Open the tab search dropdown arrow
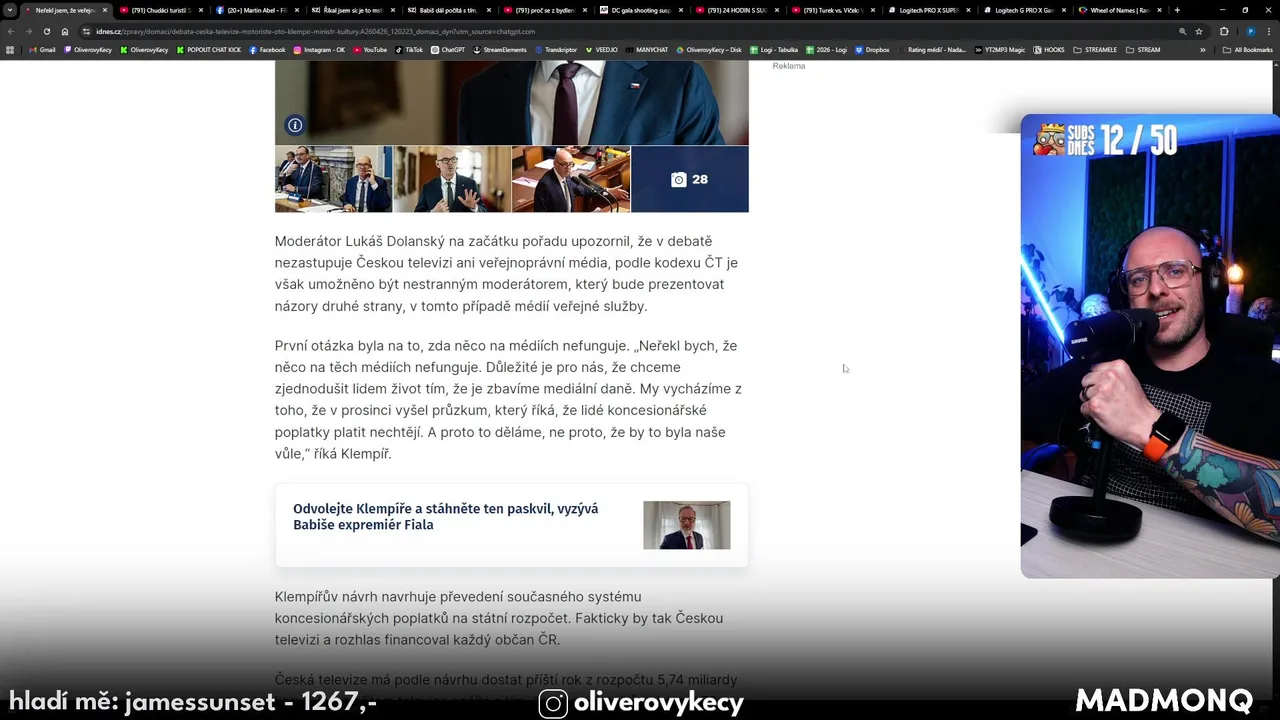Image resolution: width=1280 pixels, height=720 pixels. pos(10,10)
